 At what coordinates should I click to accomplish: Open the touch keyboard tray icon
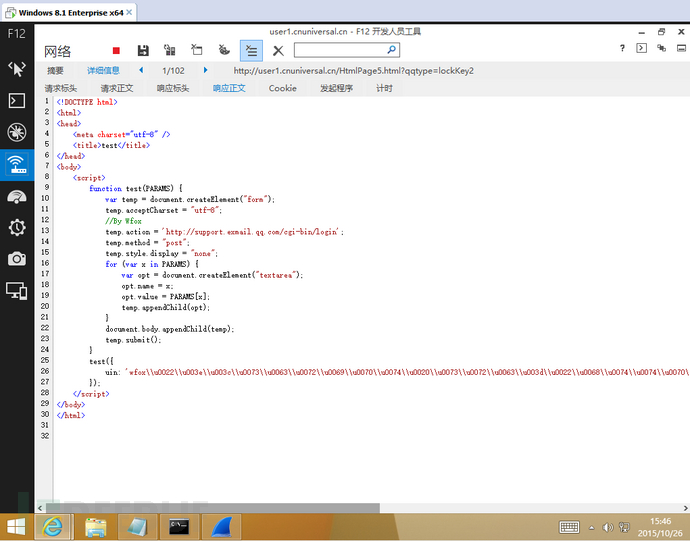(569, 527)
